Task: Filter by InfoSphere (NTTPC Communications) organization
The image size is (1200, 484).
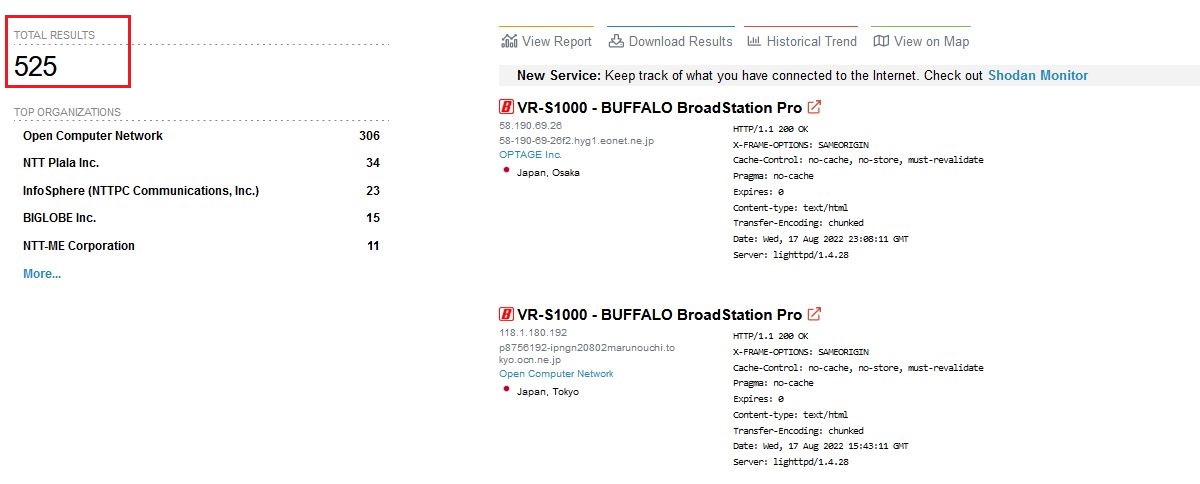Action: (141, 191)
